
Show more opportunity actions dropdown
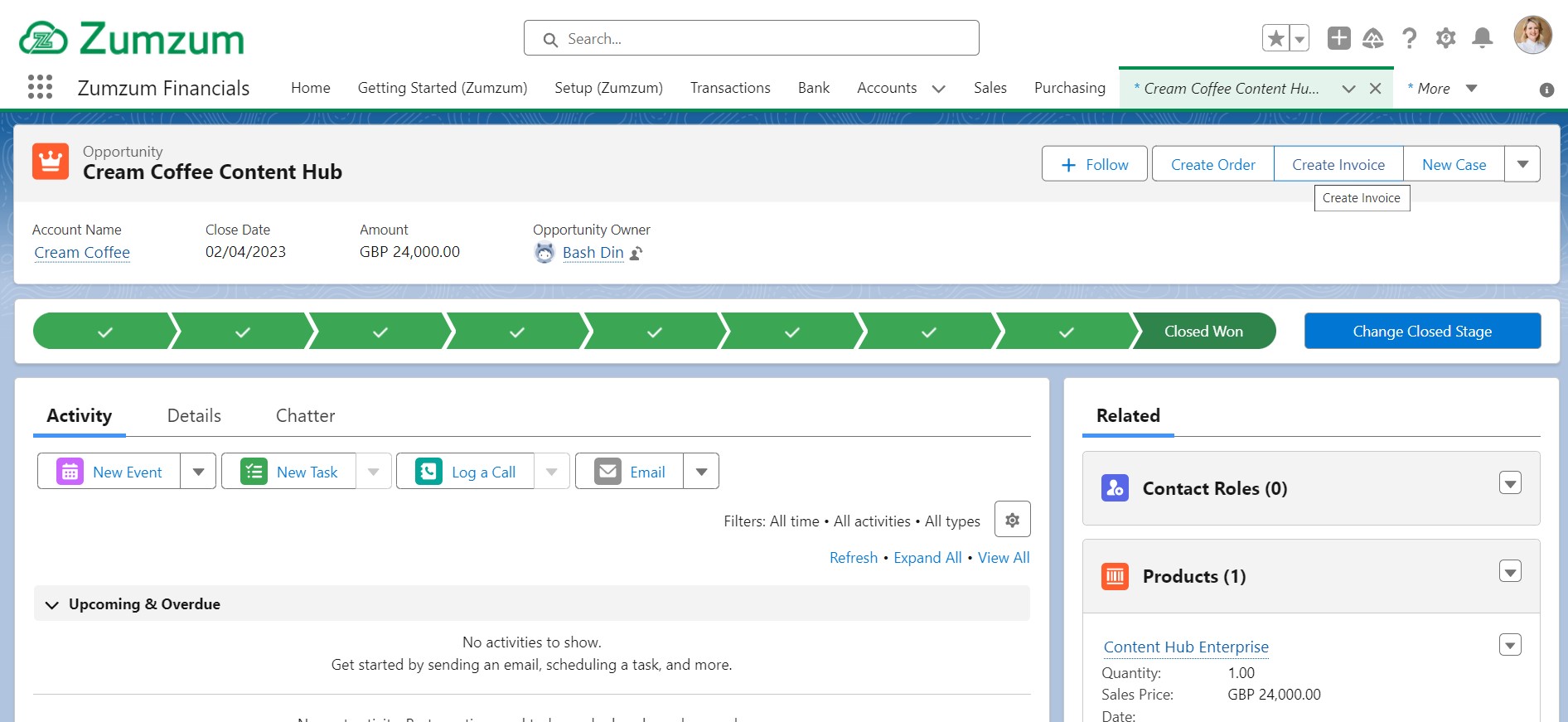coord(1522,164)
